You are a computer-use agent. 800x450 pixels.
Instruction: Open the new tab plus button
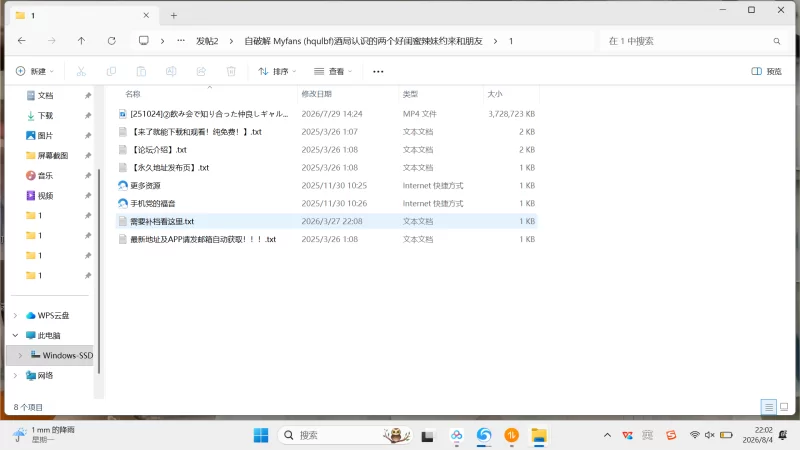click(173, 16)
